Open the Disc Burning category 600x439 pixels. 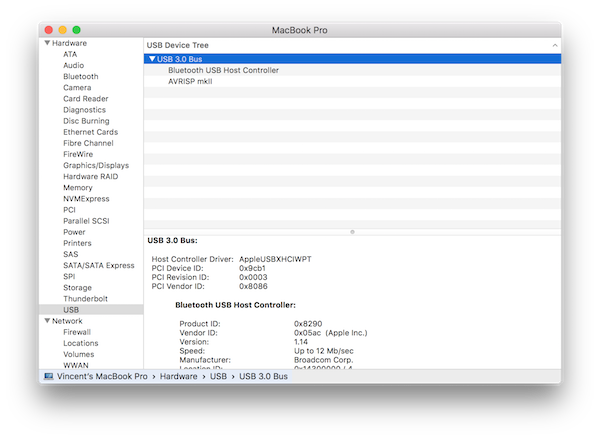[86, 121]
